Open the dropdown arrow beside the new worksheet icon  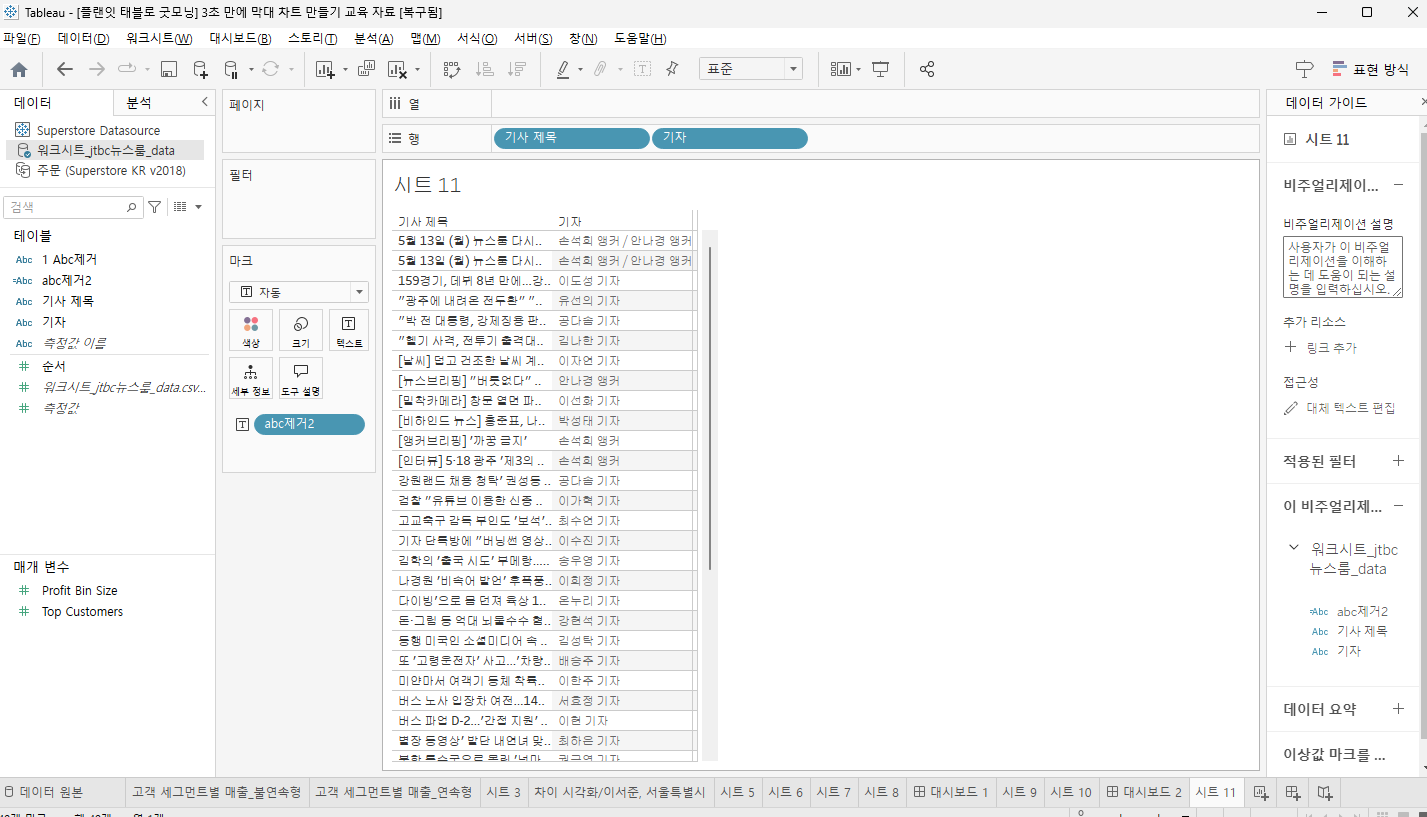coord(345,70)
